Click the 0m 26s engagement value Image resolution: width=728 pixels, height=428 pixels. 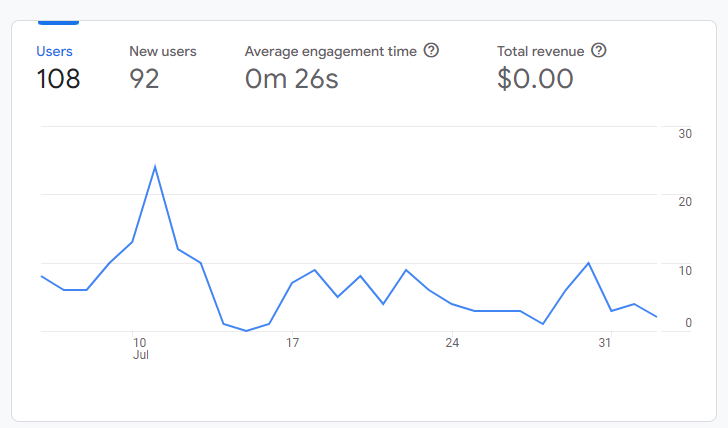pyautogui.click(x=292, y=78)
